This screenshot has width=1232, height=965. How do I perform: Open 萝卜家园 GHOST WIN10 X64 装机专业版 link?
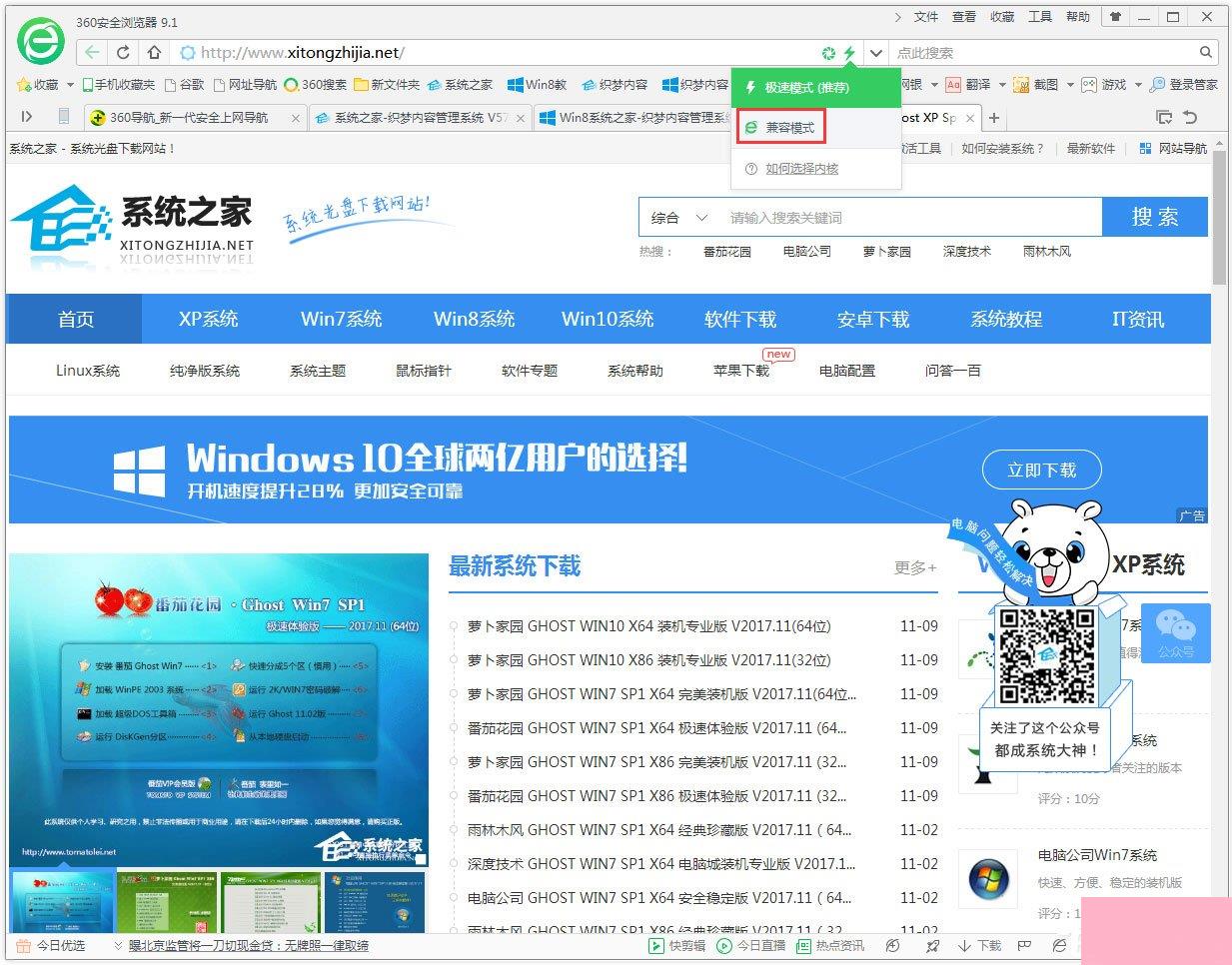648,626
